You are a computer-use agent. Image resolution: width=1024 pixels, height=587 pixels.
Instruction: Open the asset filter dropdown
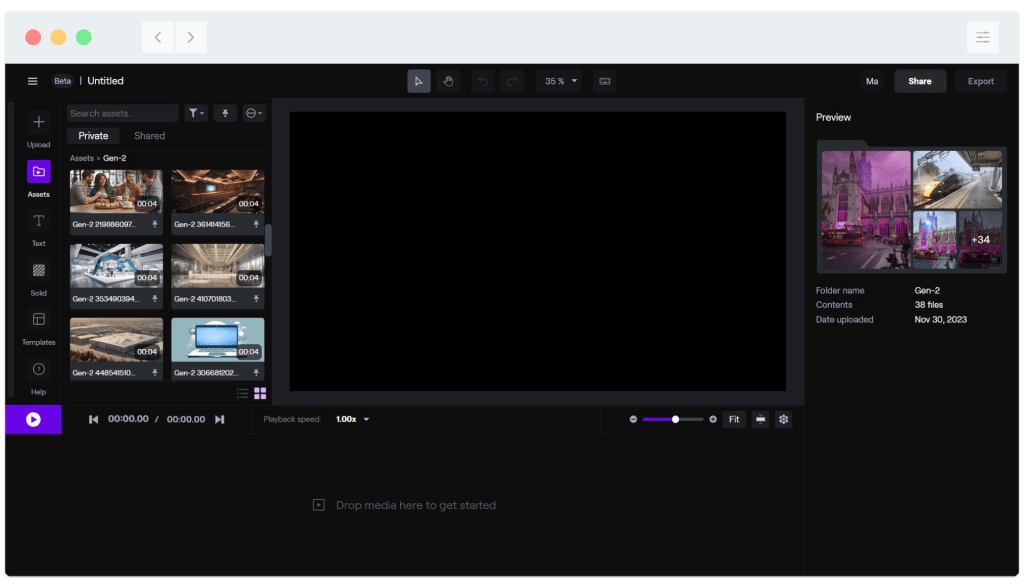(x=195, y=113)
